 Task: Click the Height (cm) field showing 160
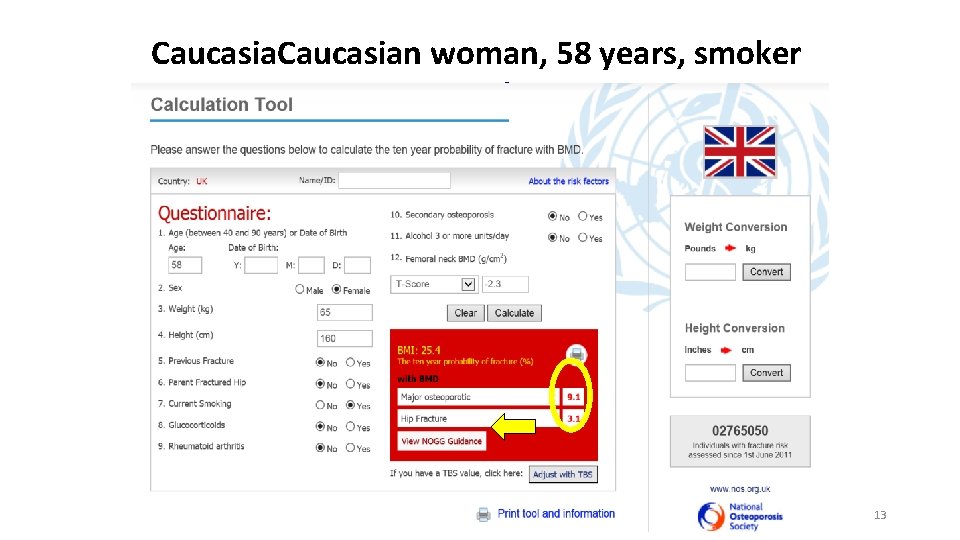click(x=345, y=339)
